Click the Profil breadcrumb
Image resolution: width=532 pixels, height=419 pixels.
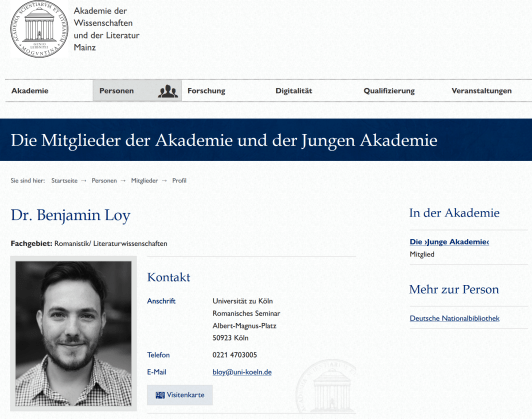coord(179,180)
